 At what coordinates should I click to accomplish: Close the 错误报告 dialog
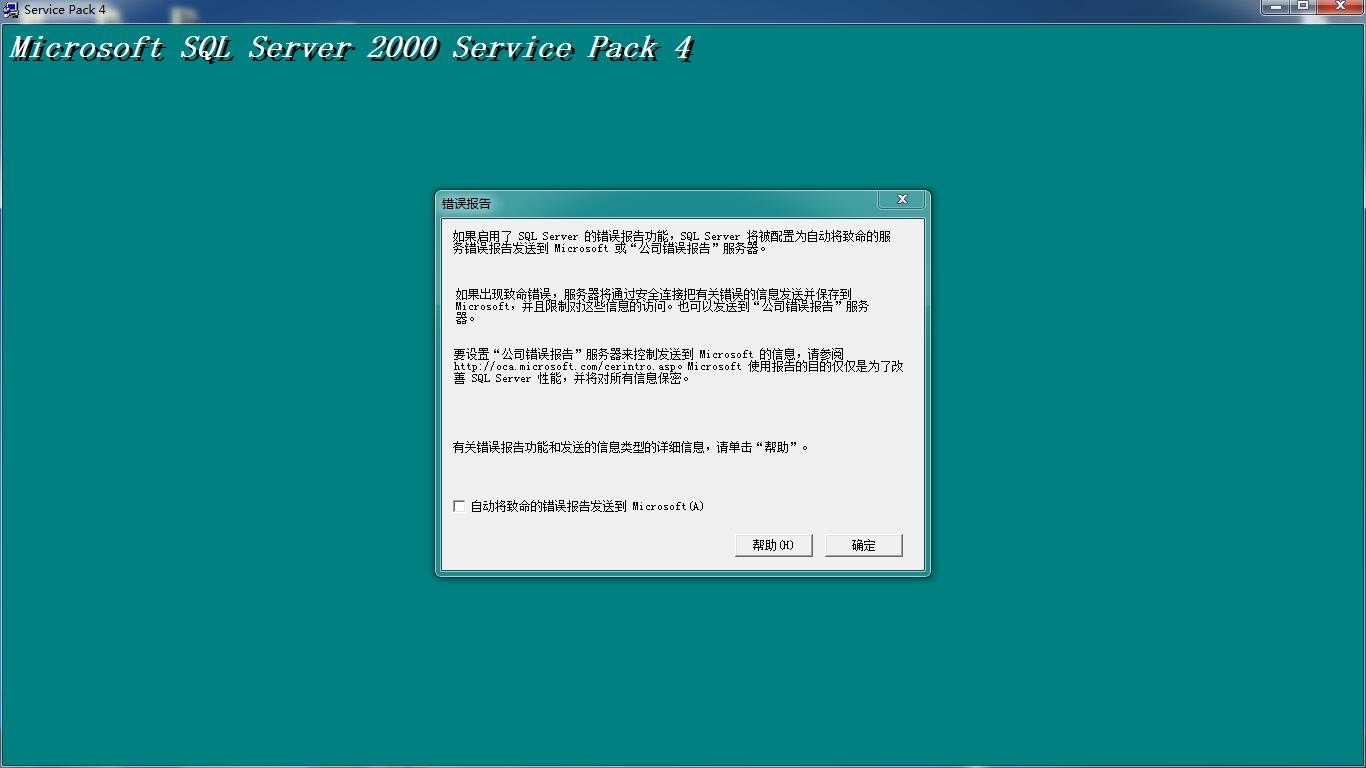coord(901,200)
